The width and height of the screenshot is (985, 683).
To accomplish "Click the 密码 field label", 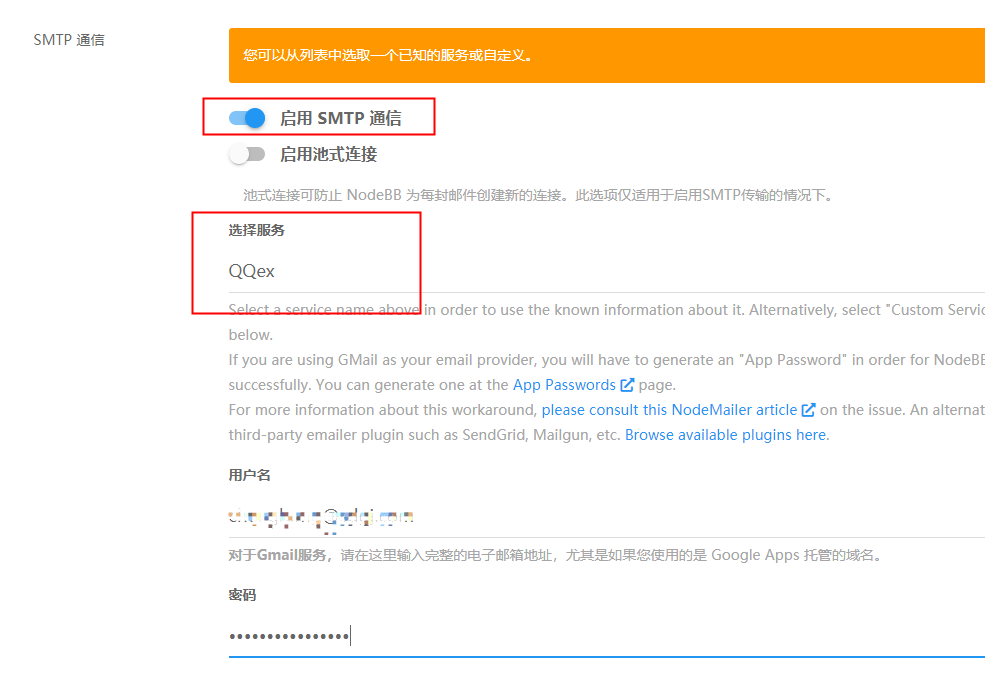I will (x=242, y=595).
